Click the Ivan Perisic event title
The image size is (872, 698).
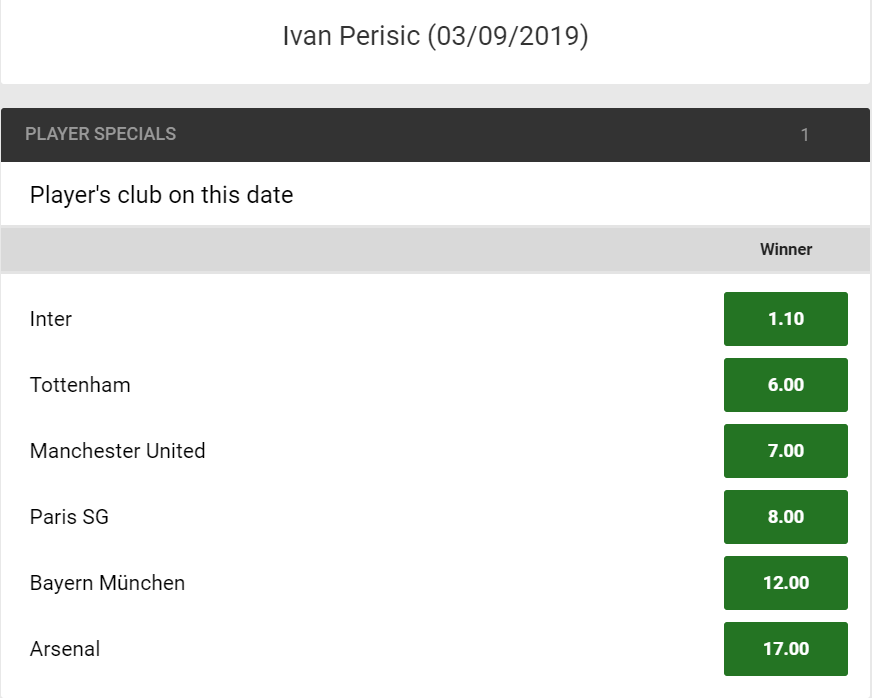coord(435,36)
